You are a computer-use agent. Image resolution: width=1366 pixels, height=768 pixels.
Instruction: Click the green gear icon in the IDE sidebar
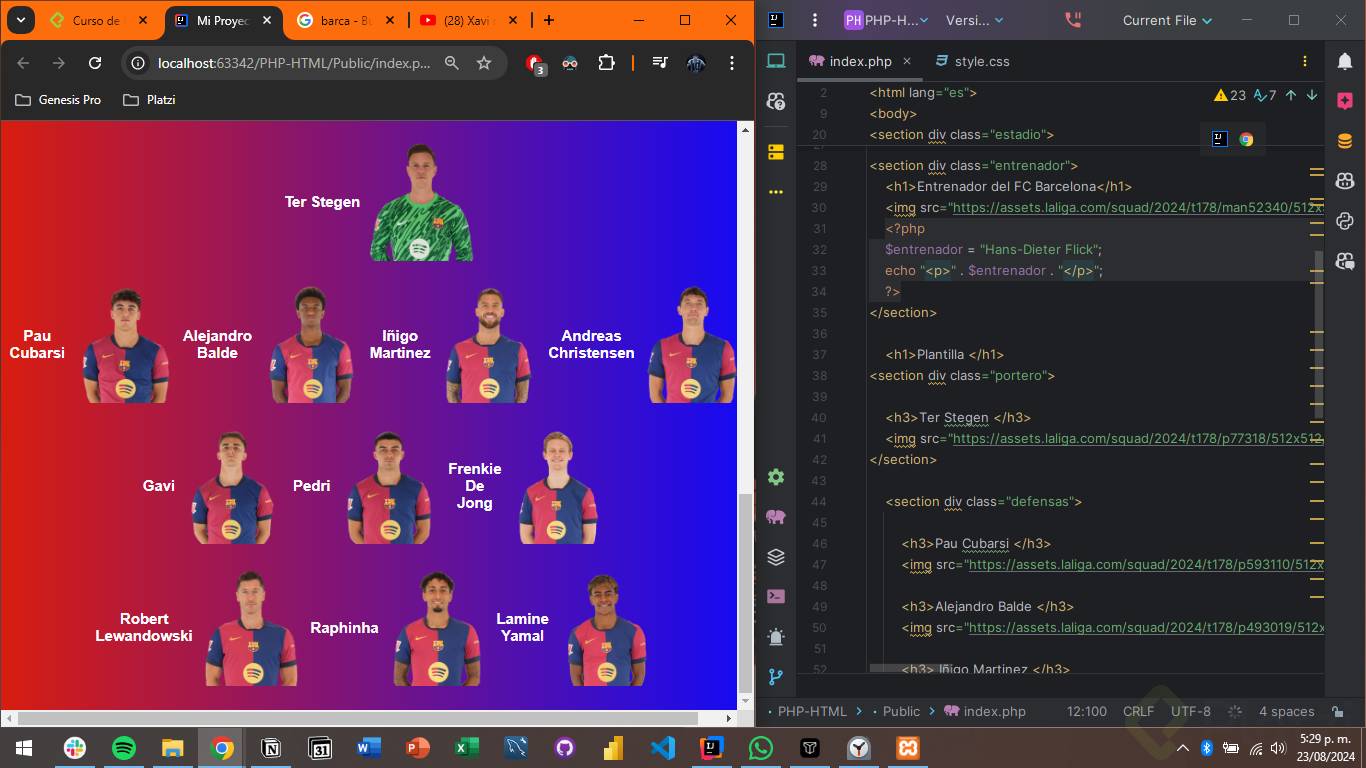click(776, 477)
